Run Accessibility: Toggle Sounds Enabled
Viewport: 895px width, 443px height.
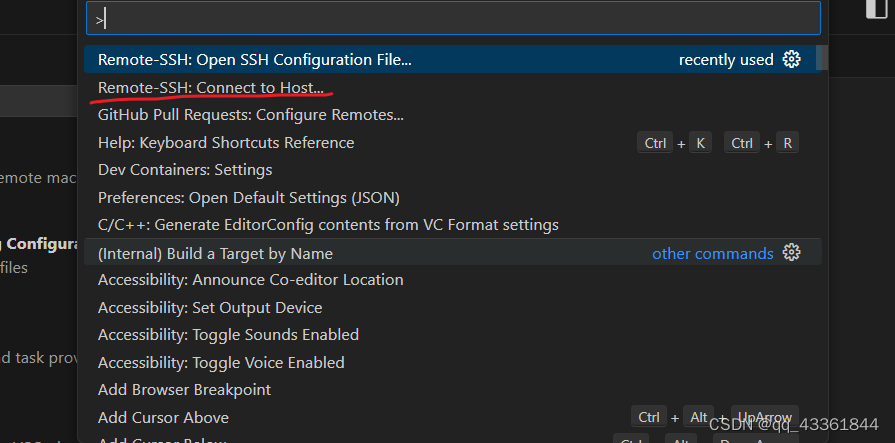tap(453, 335)
